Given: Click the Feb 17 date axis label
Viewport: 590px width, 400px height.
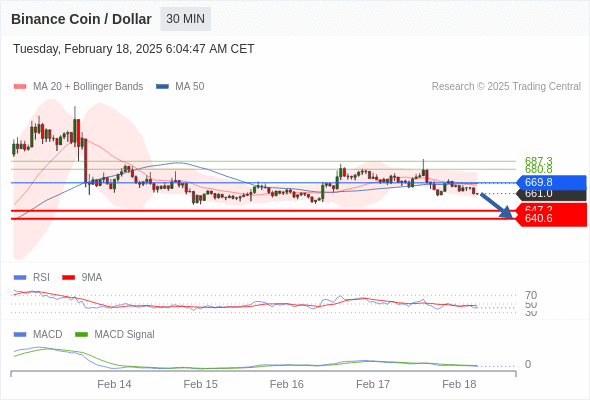Looking at the screenshot, I should [373, 384].
